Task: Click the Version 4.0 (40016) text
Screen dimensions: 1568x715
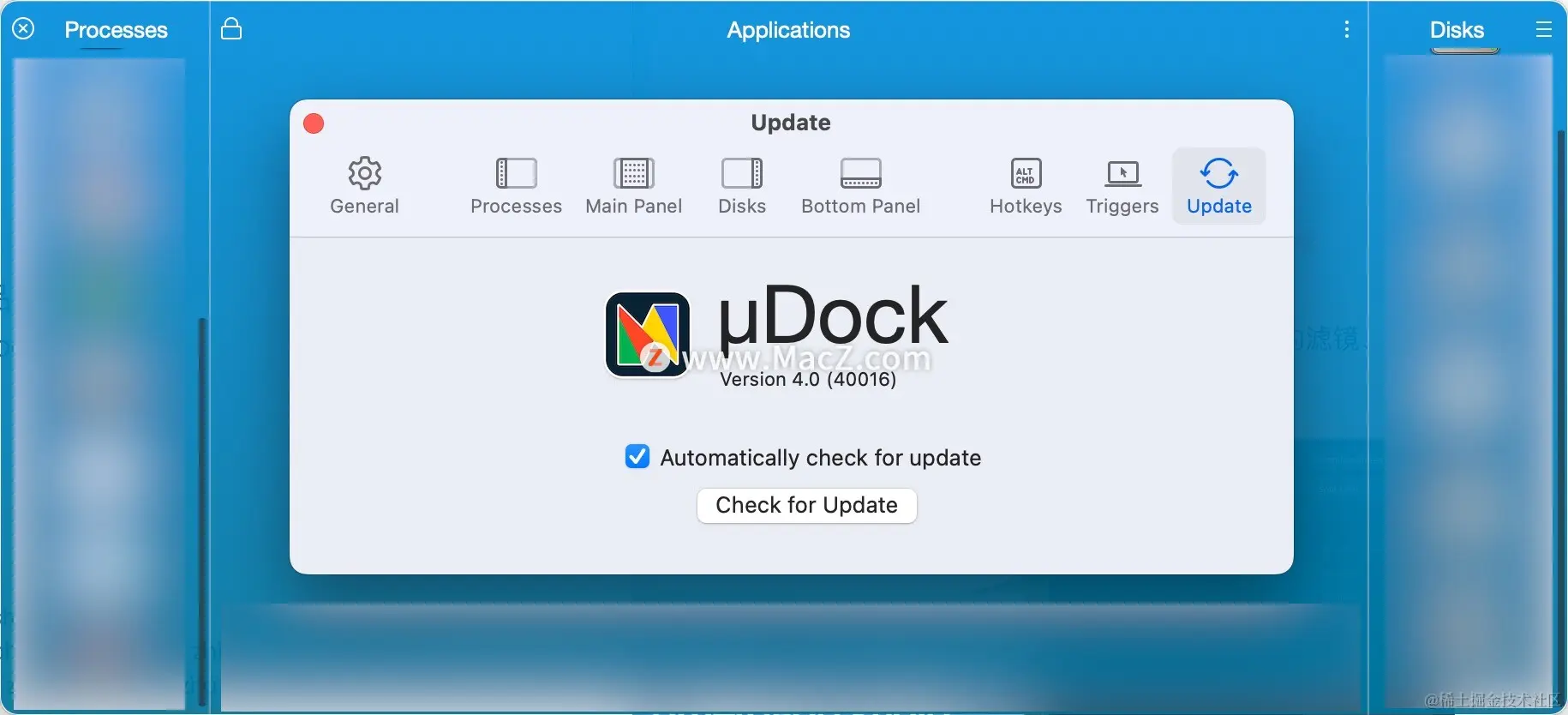Action: pos(808,379)
